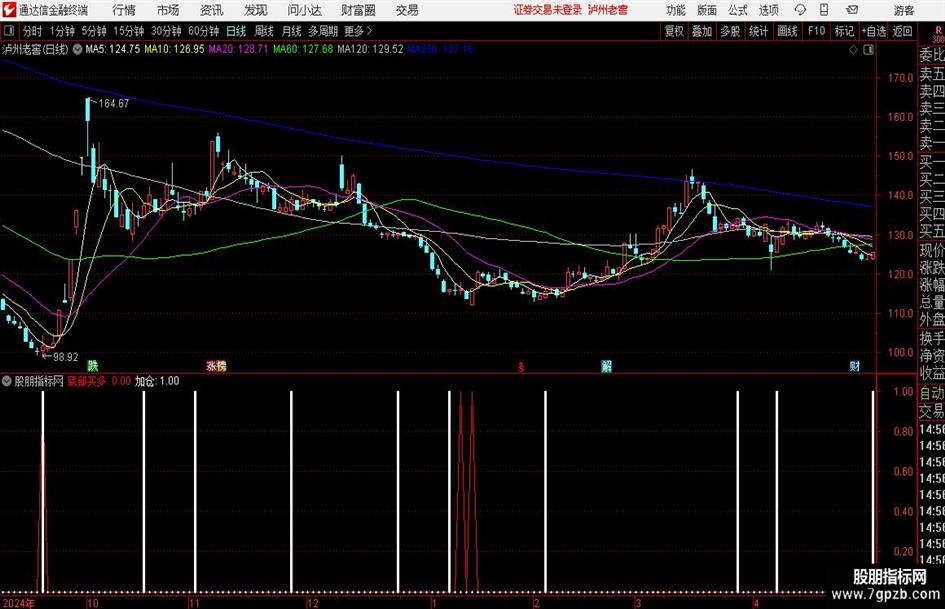Add the stock with the +自选 button
The height and width of the screenshot is (609, 945).
pyautogui.click(x=874, y=31)
